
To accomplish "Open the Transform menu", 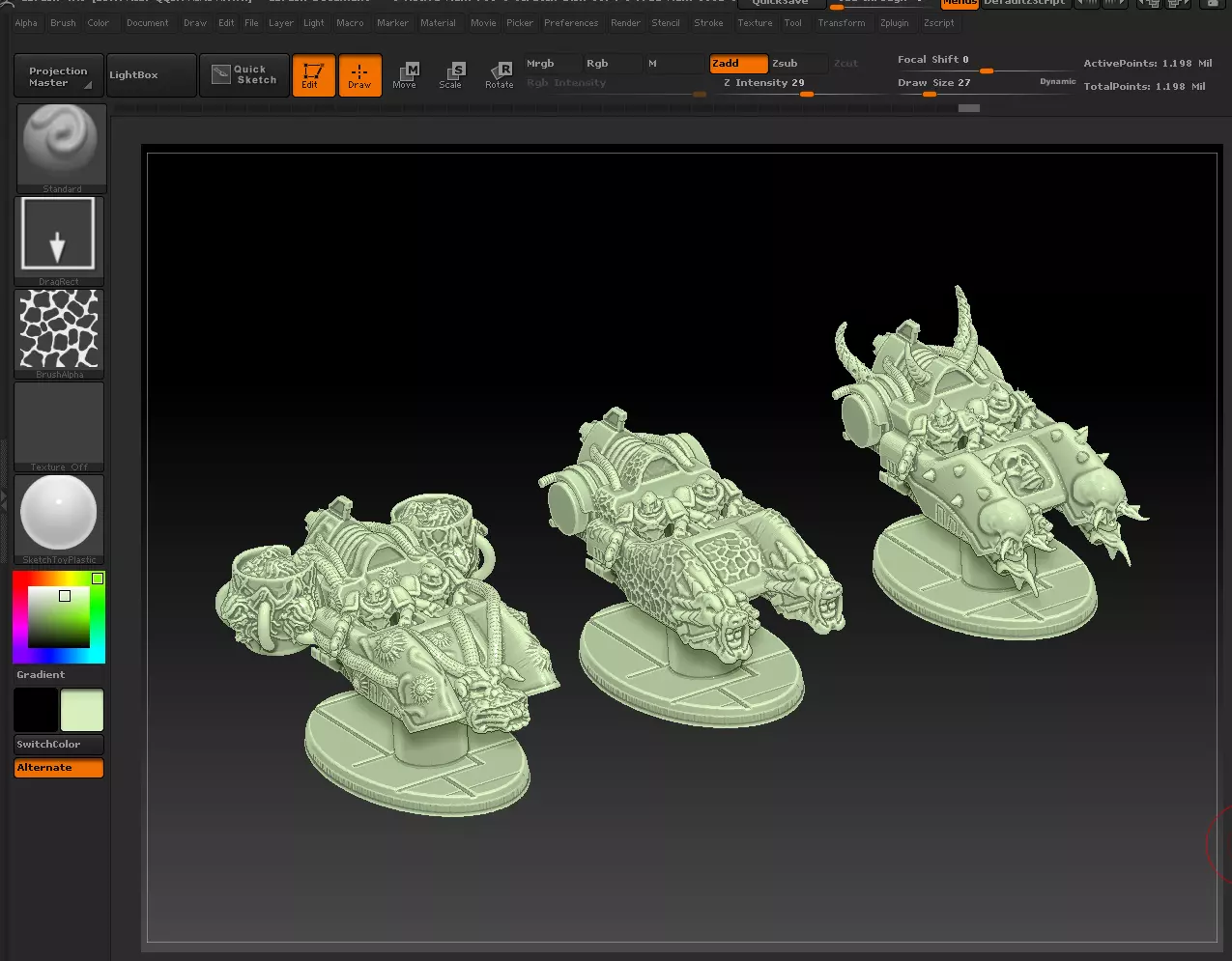I will [x=842, y=23].
